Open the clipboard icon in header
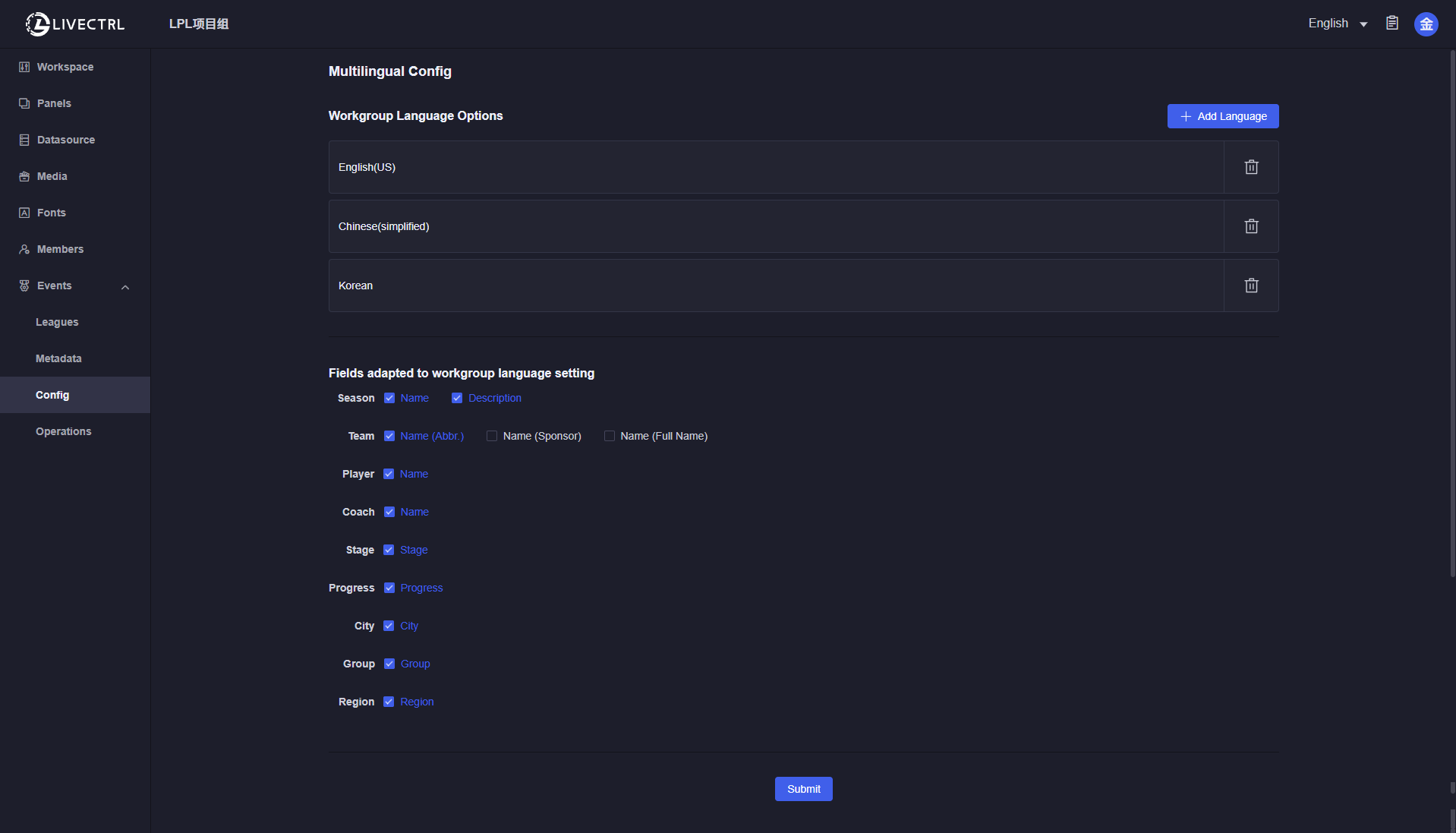The width and height of the screenshot is (1456, 833). pyautogui.click(x=1391, y=24)
